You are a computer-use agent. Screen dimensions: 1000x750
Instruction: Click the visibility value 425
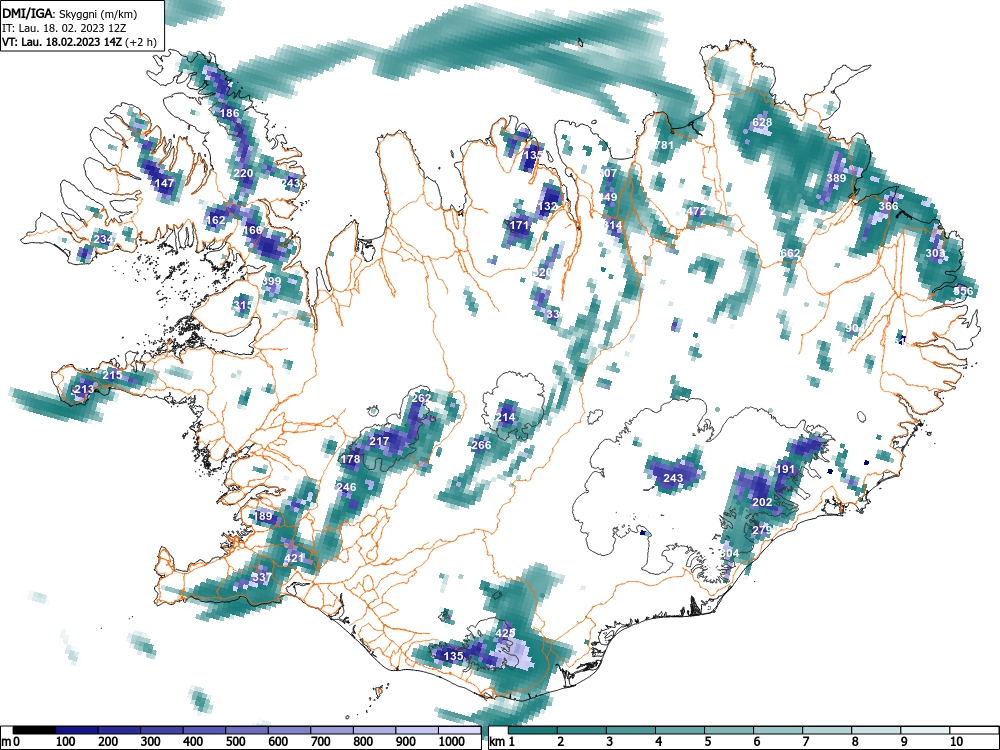coord(505,633)
